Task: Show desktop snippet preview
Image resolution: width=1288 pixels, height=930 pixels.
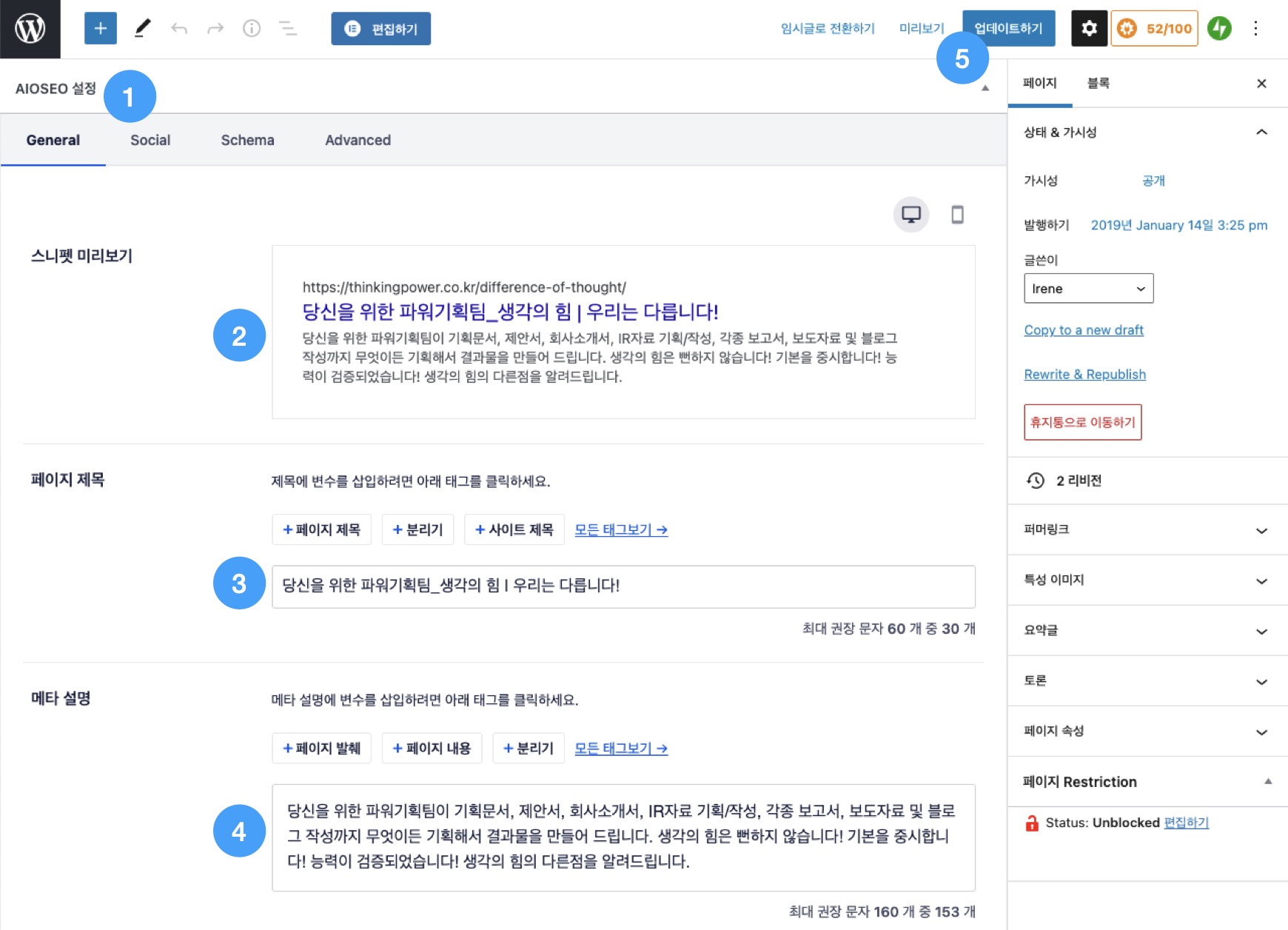Action: (x=910, y=214)
